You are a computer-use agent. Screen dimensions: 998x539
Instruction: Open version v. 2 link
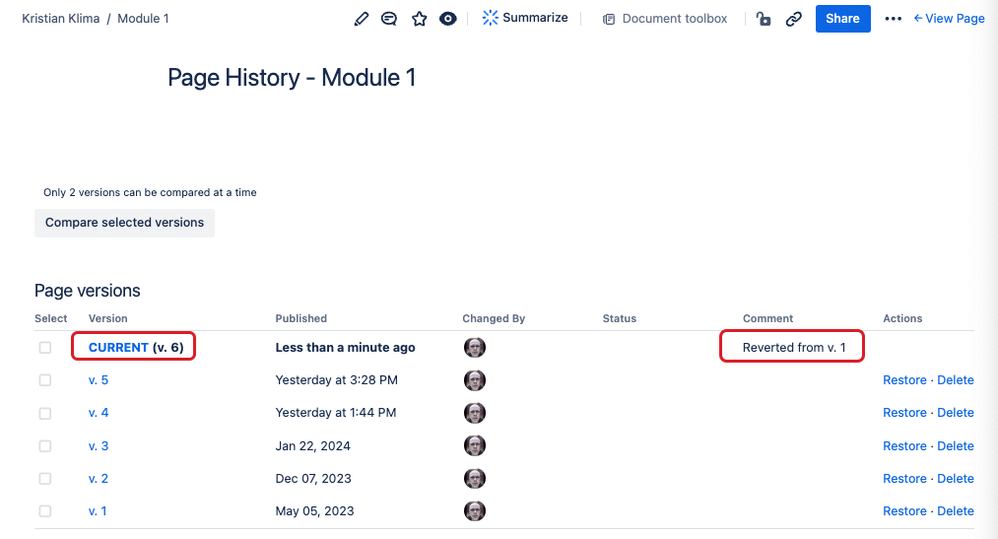98,479
